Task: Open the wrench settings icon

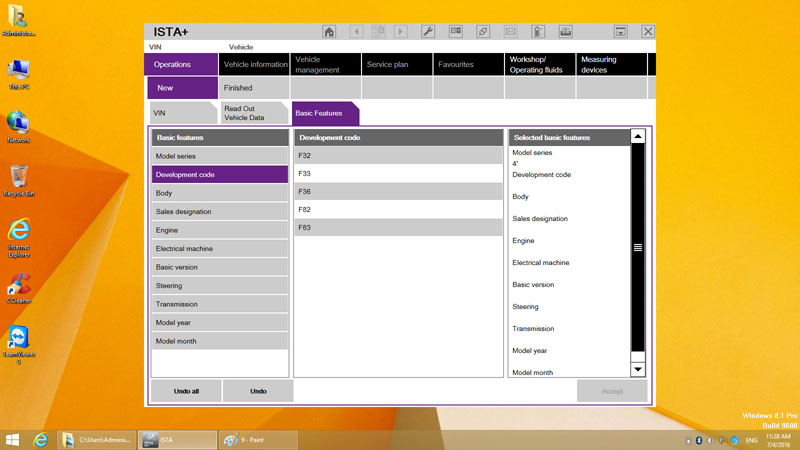Action: tap(428, 32)
